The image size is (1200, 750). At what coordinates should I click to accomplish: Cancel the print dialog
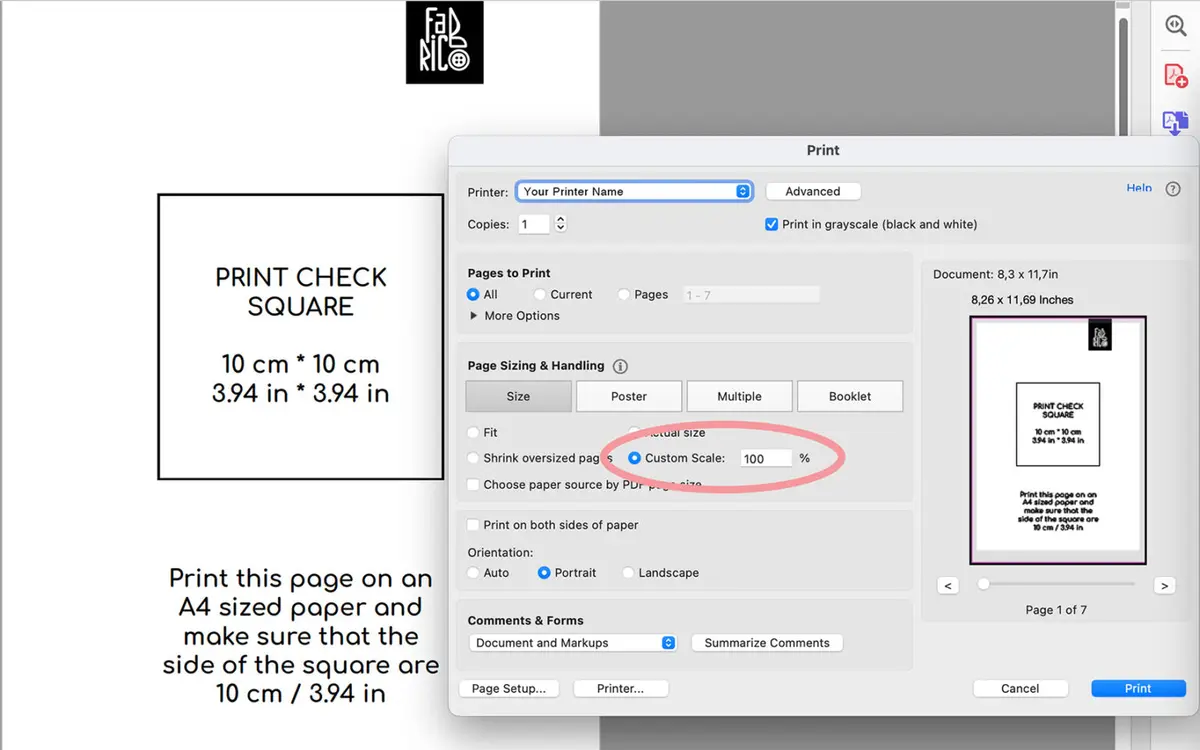[x=1020, y=688]
